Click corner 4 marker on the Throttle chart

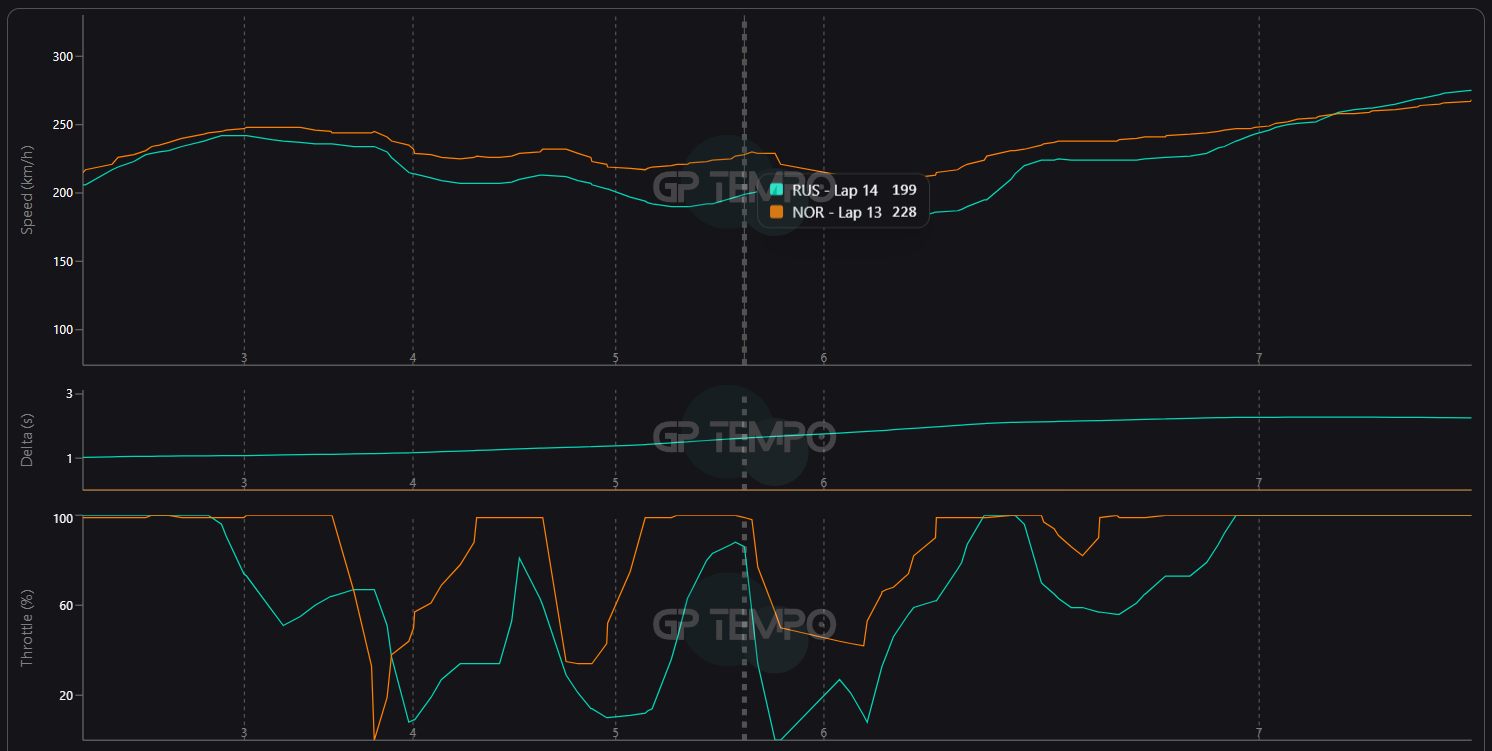(x=413, y=733)
